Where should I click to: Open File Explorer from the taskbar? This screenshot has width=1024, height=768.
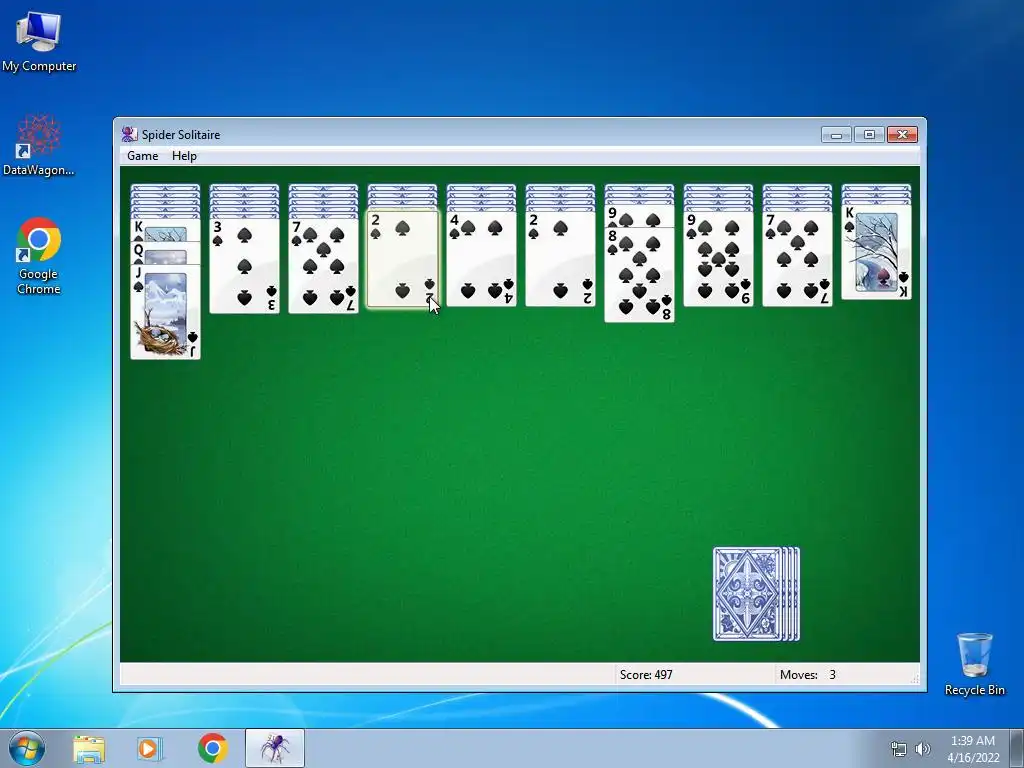click(x=89, y=748)
